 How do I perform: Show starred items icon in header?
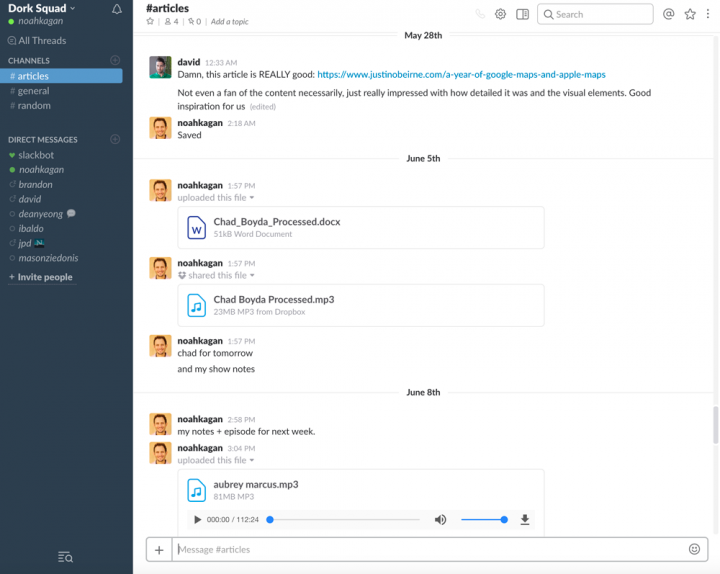click(x=690, y=14)
